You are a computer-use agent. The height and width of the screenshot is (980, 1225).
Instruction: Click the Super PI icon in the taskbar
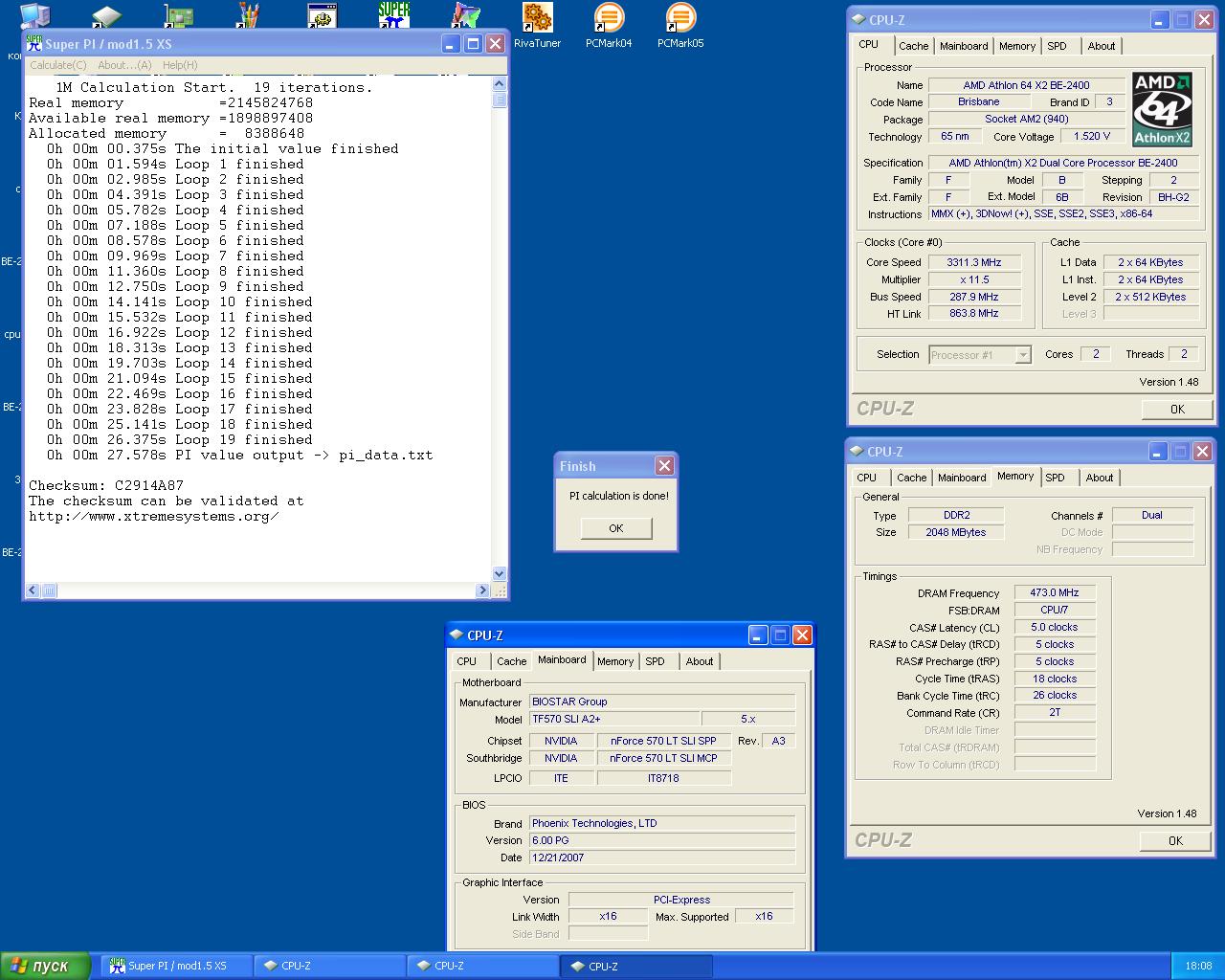[117, 966]
